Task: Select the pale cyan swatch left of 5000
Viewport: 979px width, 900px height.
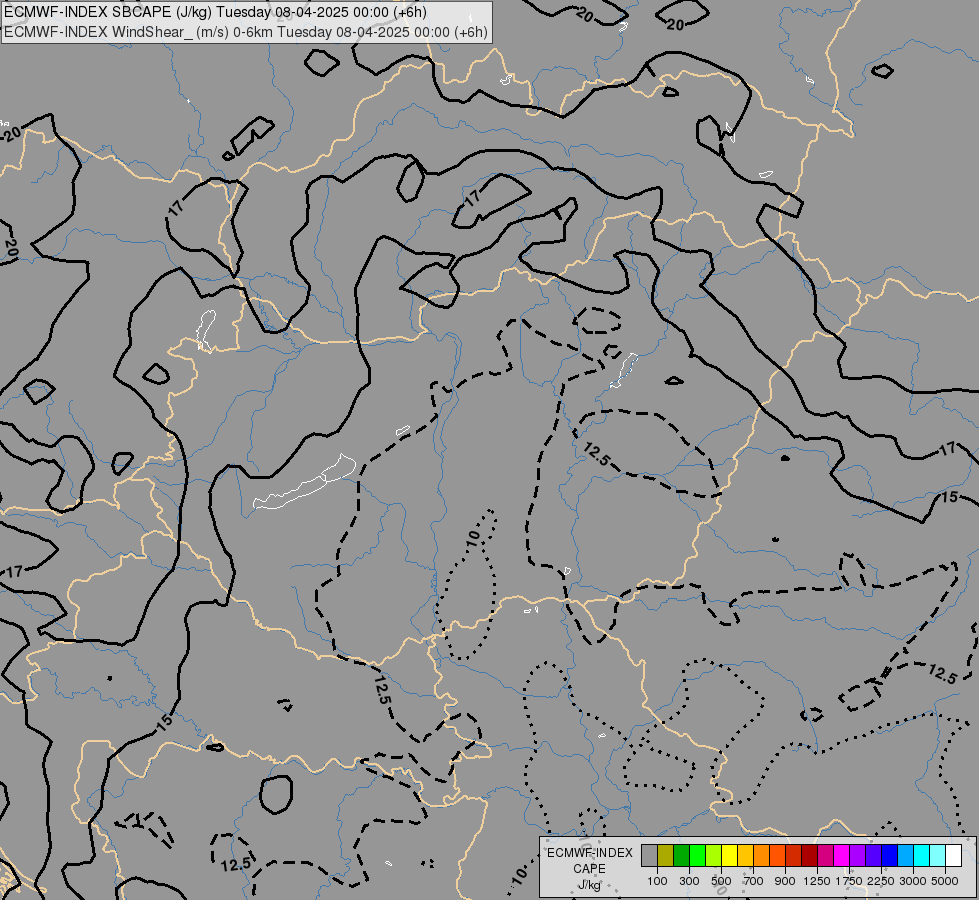Action: [938, 855]
